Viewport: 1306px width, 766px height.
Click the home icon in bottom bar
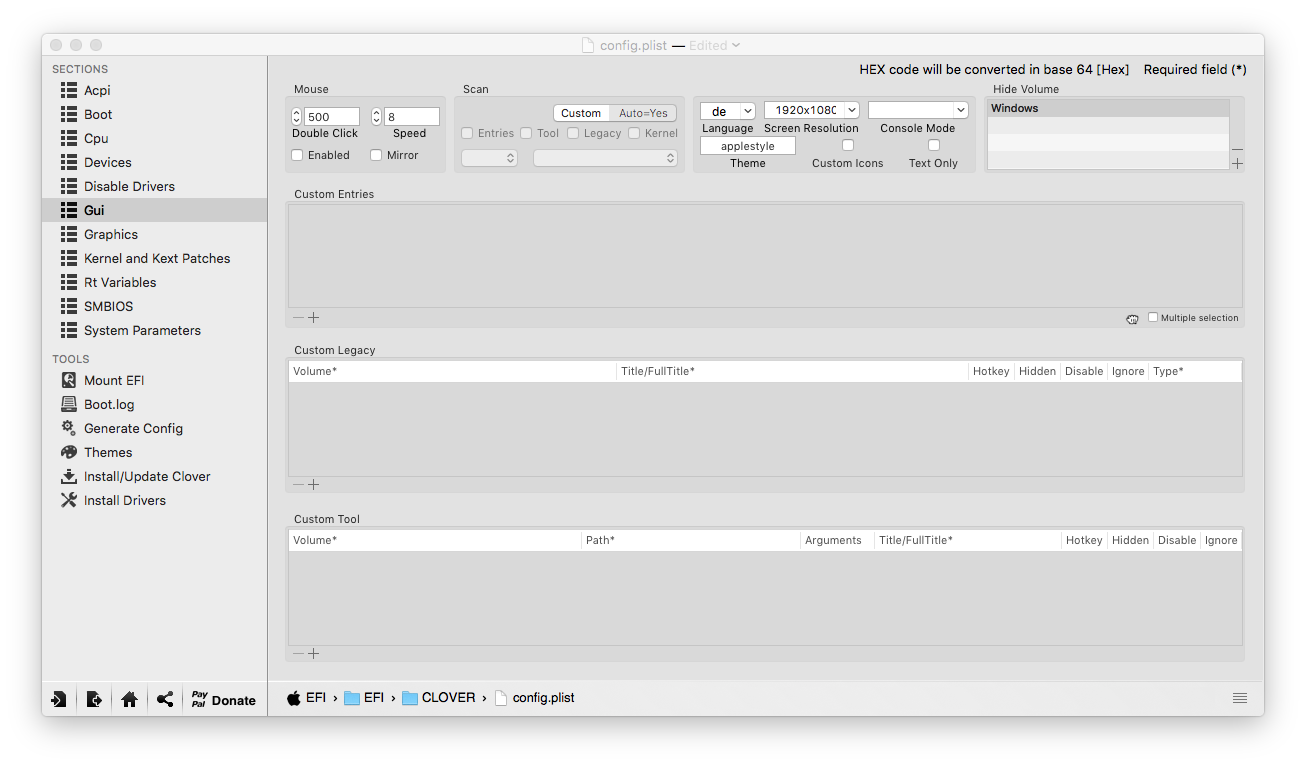tap(129, 699)
